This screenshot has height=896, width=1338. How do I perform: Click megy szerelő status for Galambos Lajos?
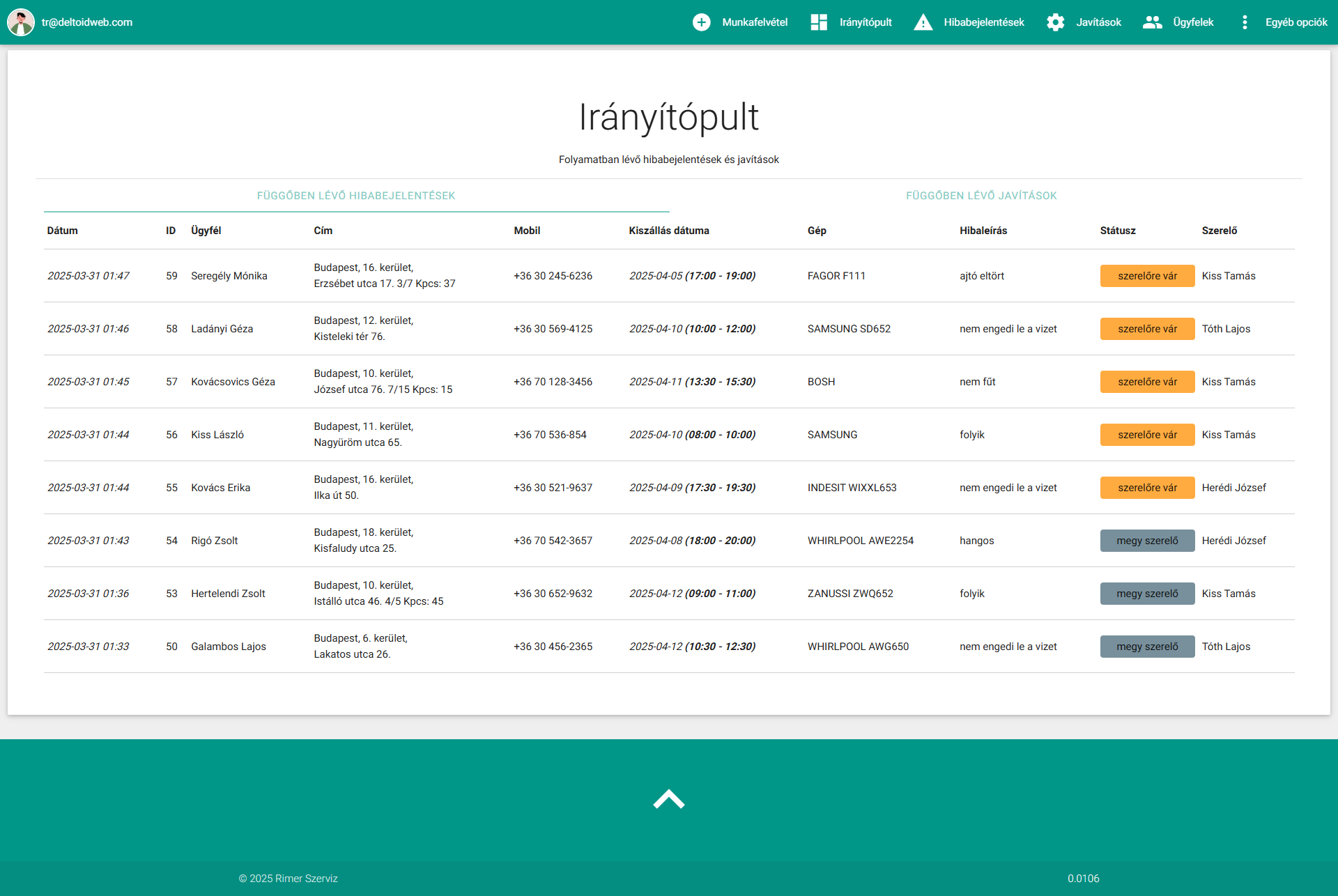click(1147, 647)
